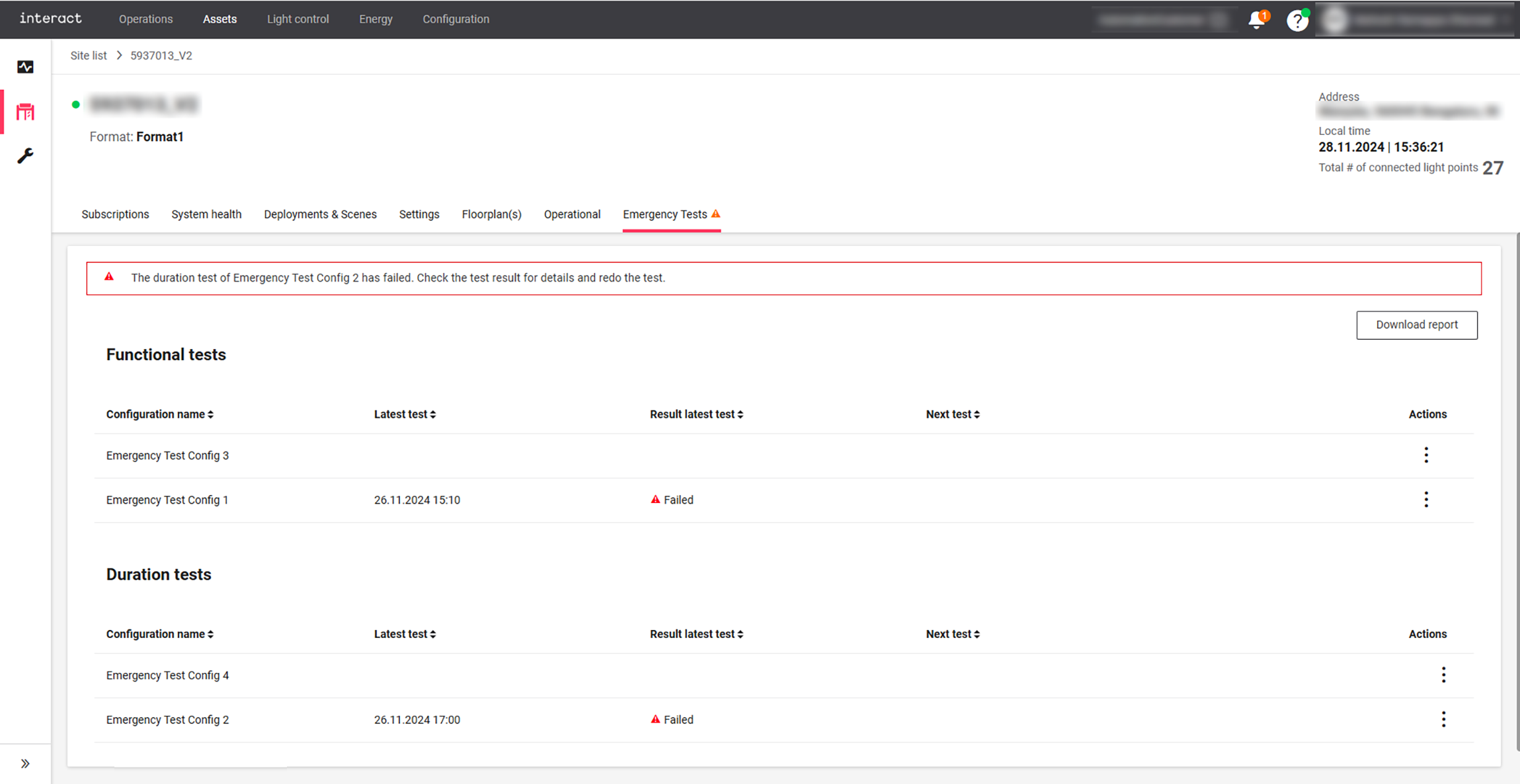Select the site store sidebar icon
Screen dimensions: 1520x784
click(25, 112)
